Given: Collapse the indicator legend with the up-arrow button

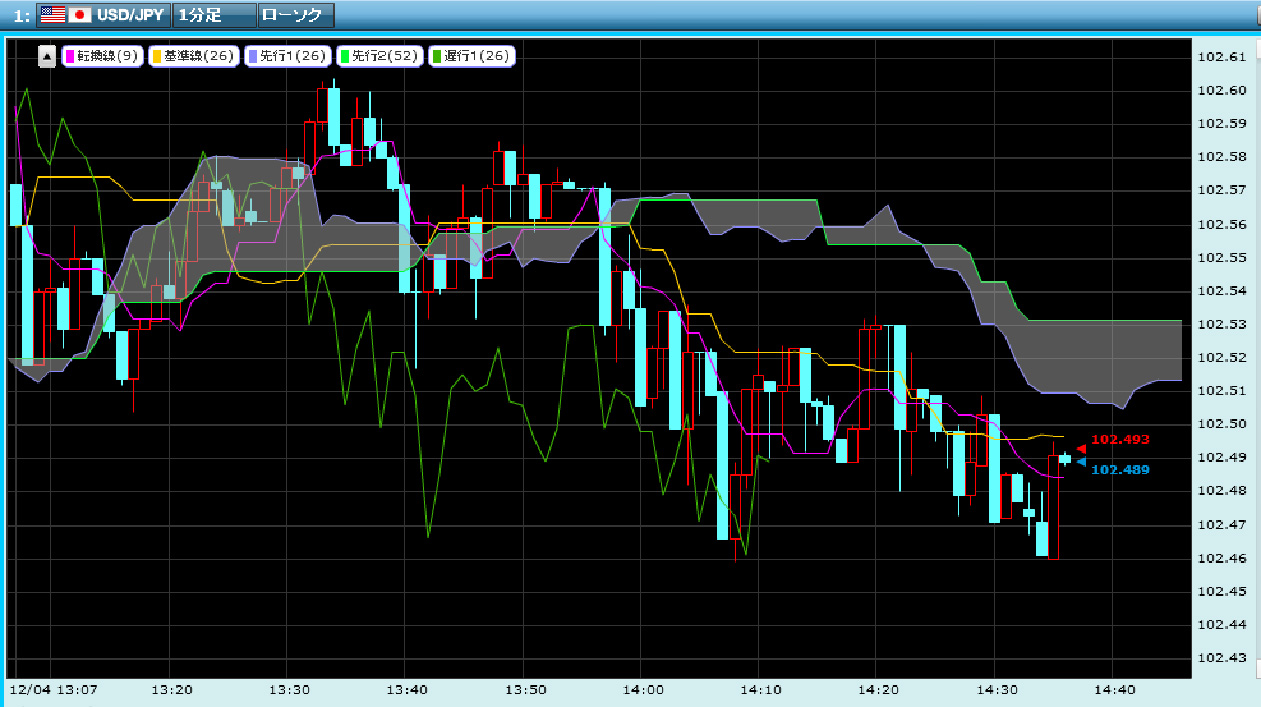Looking at the screenshot, I should click(47, 57).
